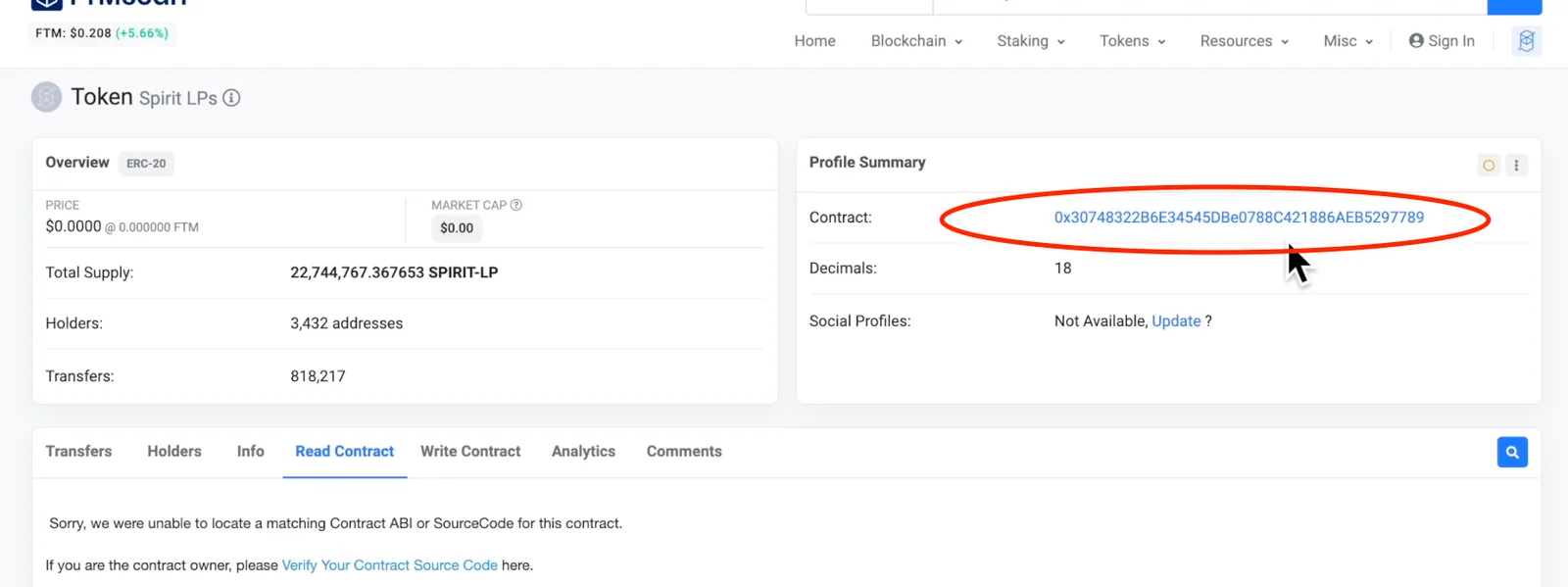Switch to the Transfers tab
This screenshot has width=1568, height=587.
tap(78, 452)
